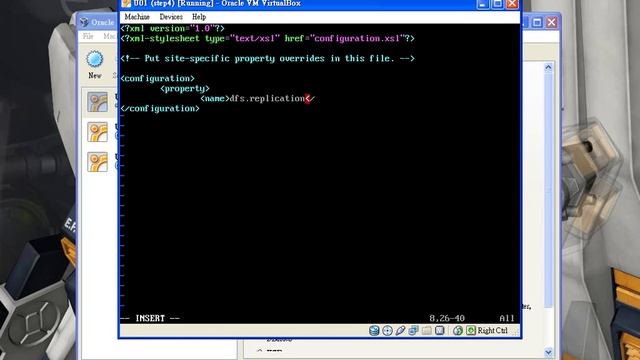The width and height of the screenshot is (640, 360).
Task: Click the xml-stylesheet declaration line
Action: point(267,38)
